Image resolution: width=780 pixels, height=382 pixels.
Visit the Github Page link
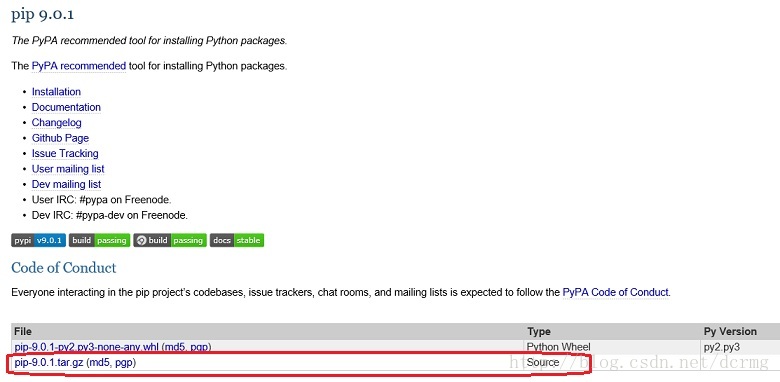pos(60,138)
